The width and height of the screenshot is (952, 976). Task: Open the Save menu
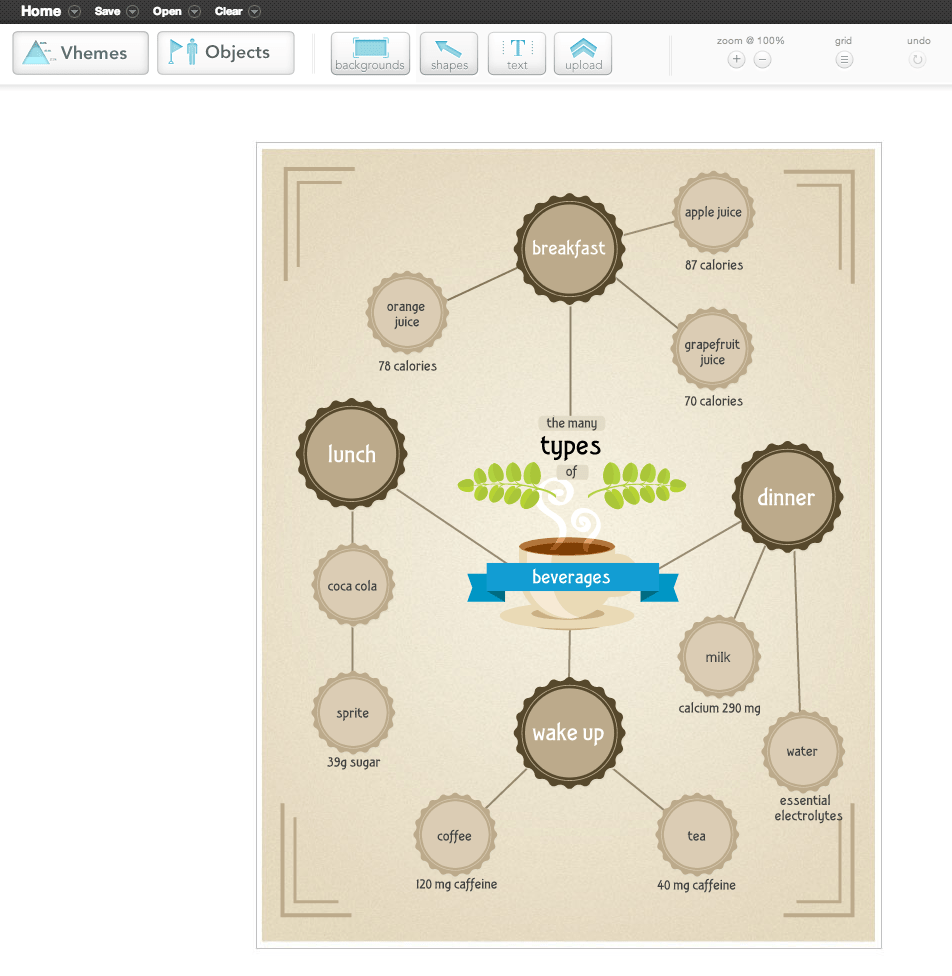[x=107, y=11]
